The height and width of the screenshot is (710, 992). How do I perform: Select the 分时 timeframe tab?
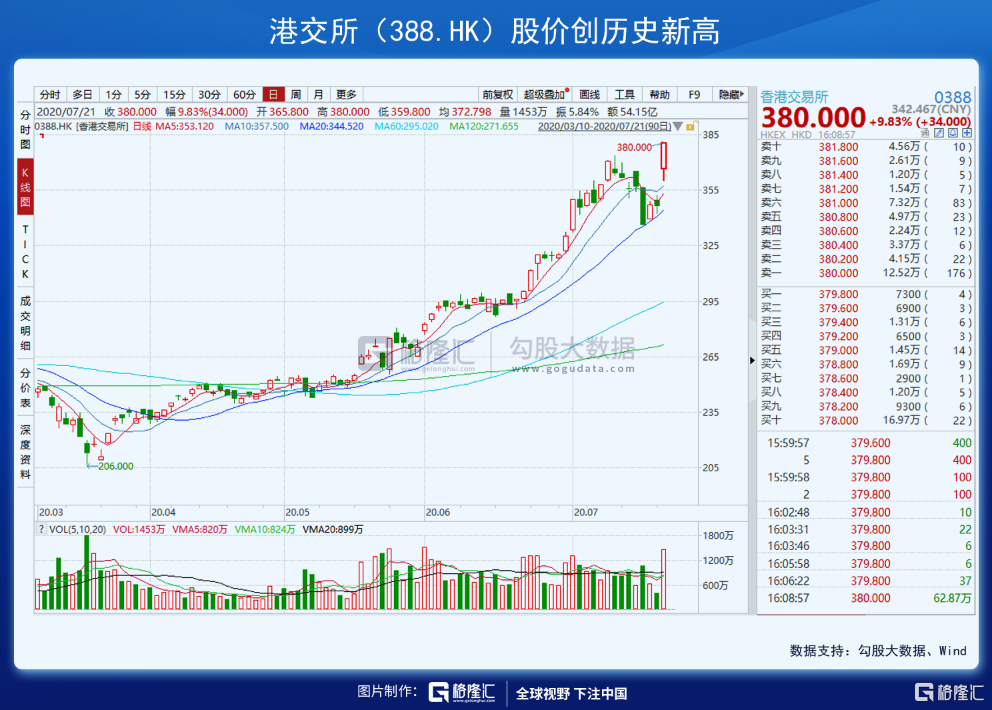(50, 94)
